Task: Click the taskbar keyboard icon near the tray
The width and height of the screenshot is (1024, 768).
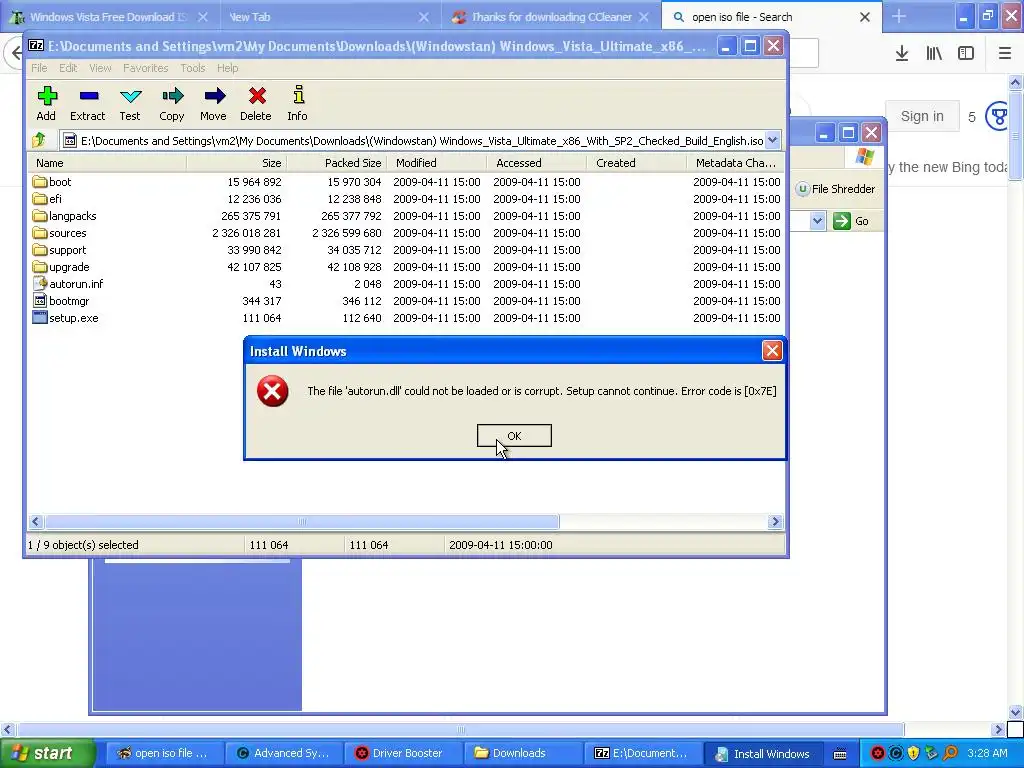Action: tap(840, 754)
